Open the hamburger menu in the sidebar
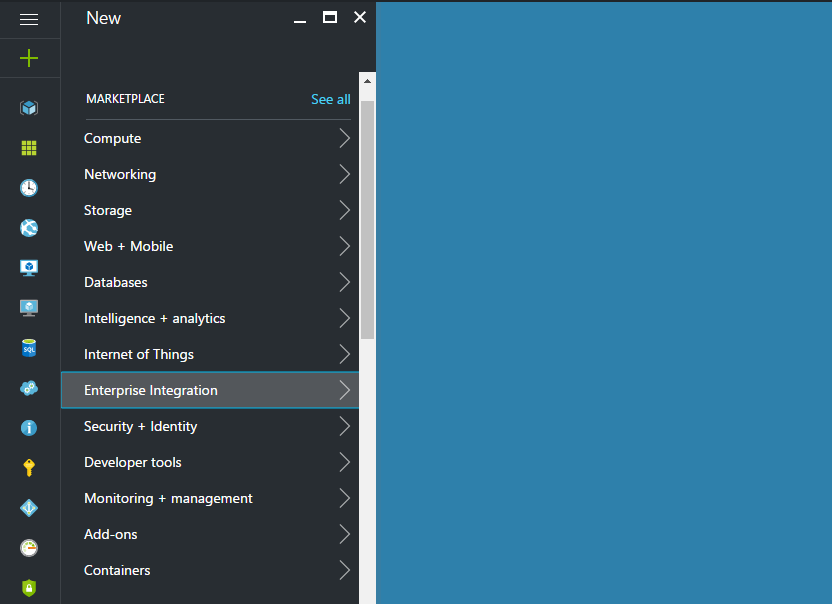 click(x=29, y=20)
